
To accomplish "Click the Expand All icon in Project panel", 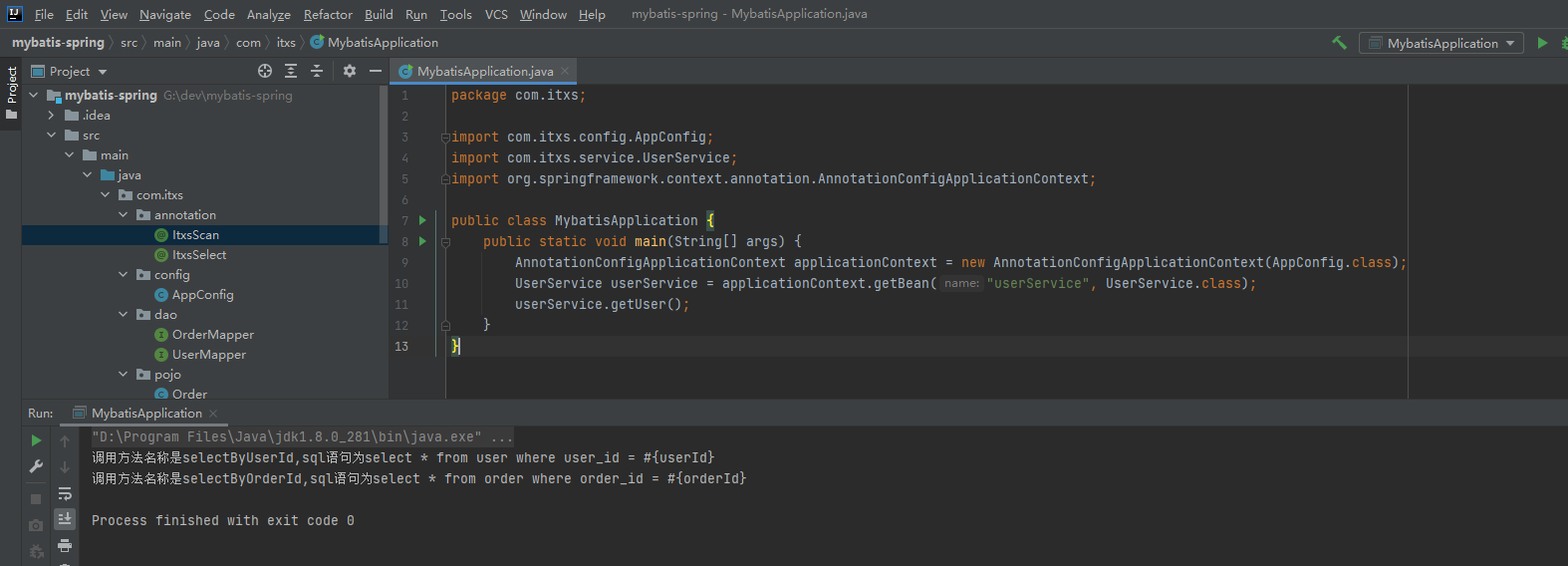I will (291, 71).
